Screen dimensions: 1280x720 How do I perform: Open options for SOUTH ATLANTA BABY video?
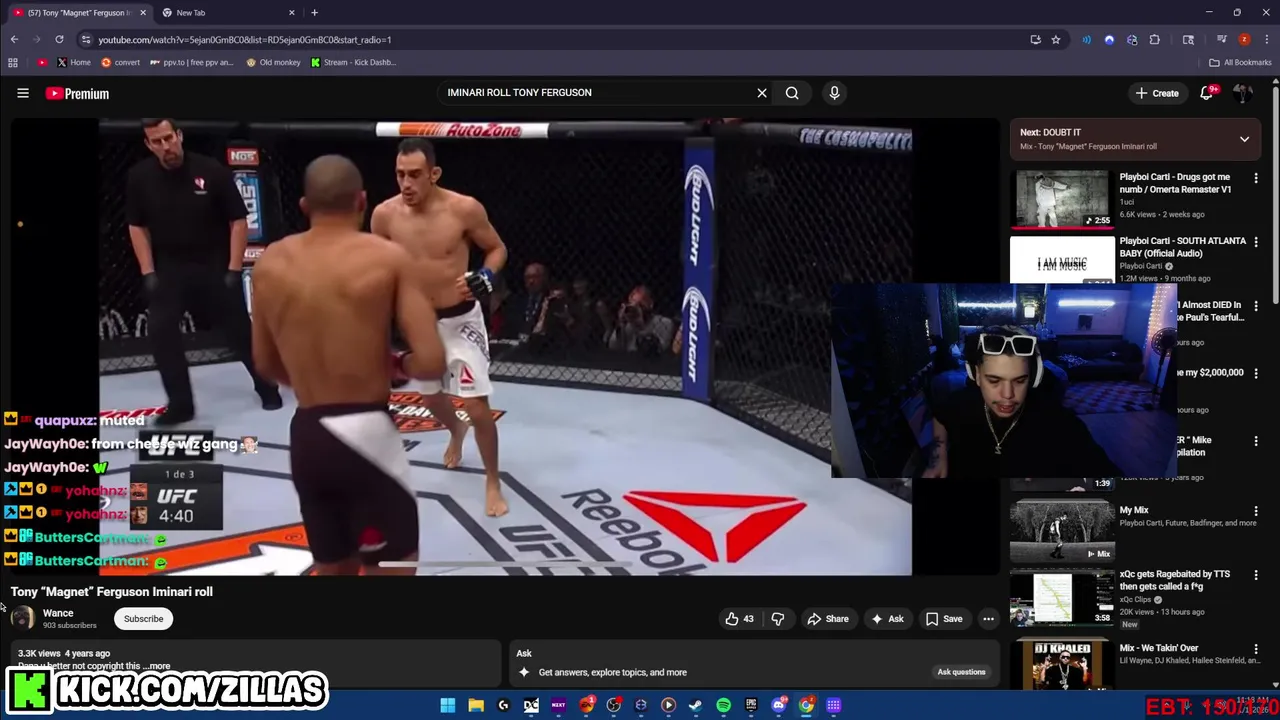pyautogui.click(x=1256, y=242)
